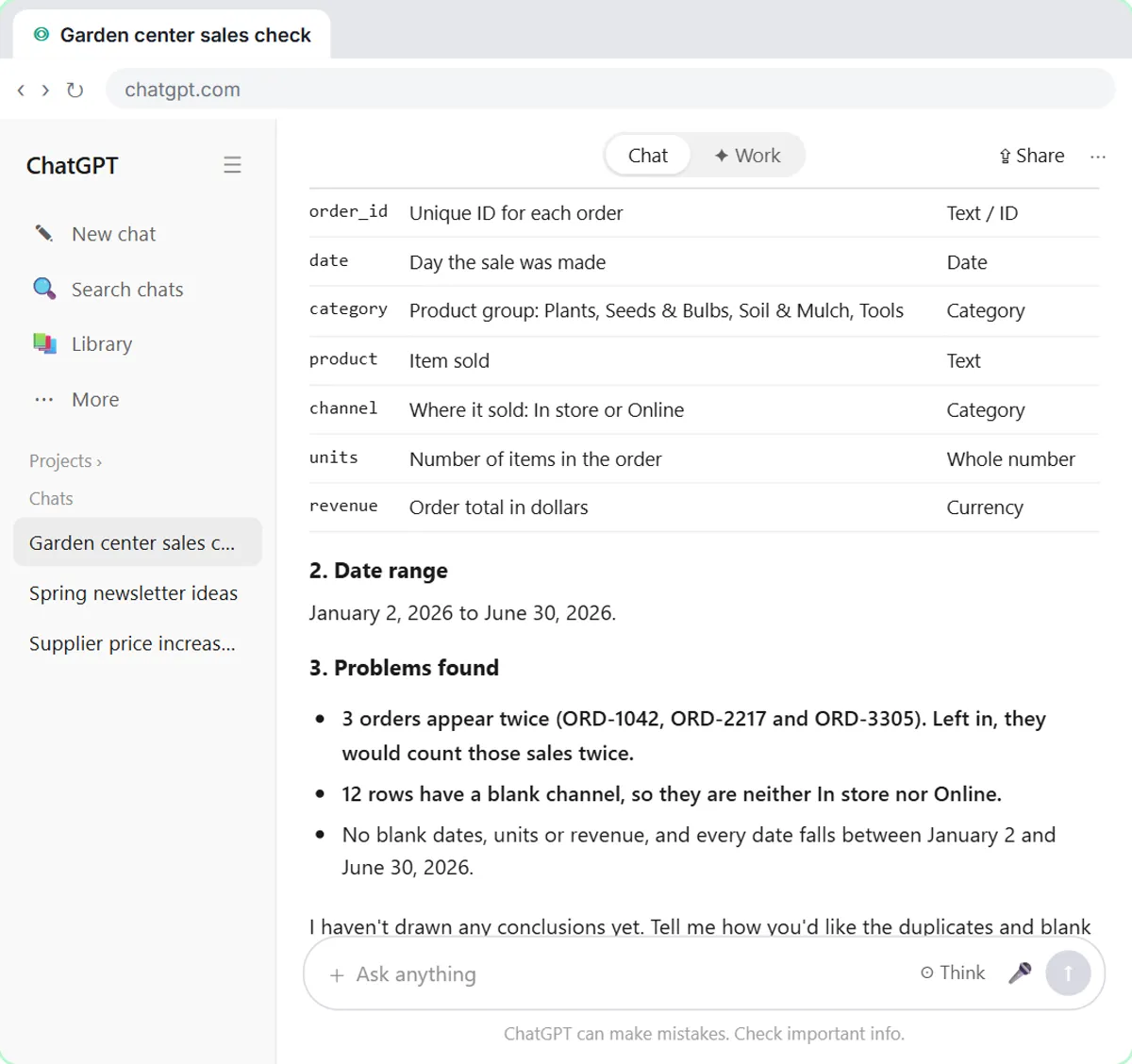Click 'ChatGPT can make mistakes' disclaimer
This screenshot has height=1064, width=1132.
coord(704,1034)
